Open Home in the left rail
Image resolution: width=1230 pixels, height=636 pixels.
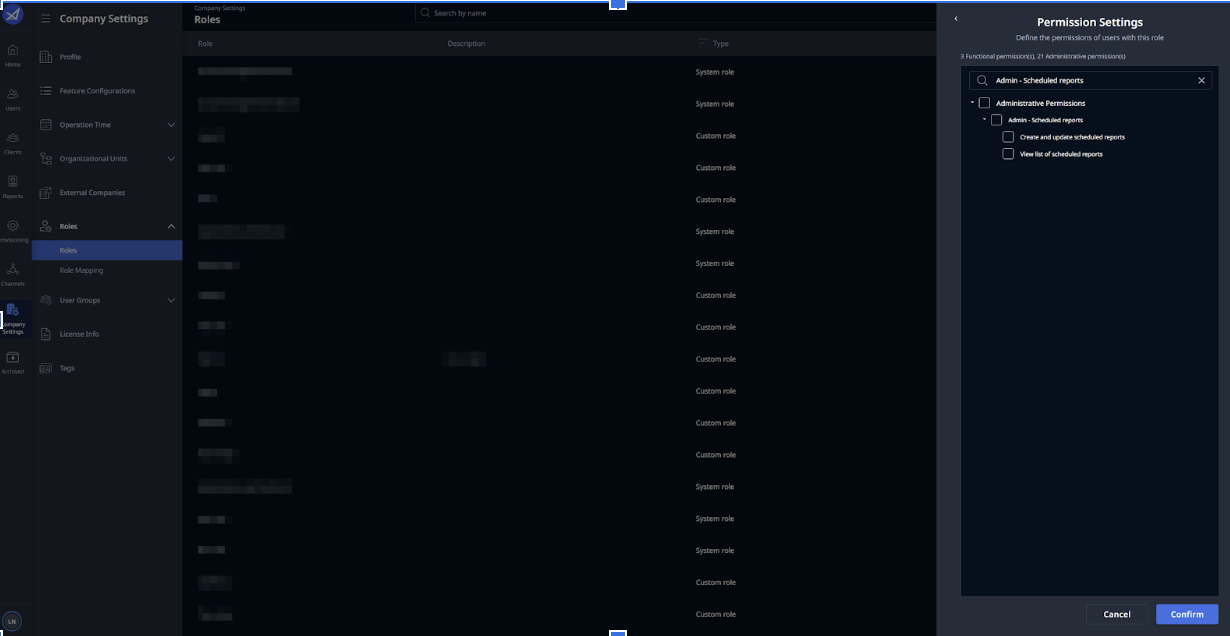(13, 55)
